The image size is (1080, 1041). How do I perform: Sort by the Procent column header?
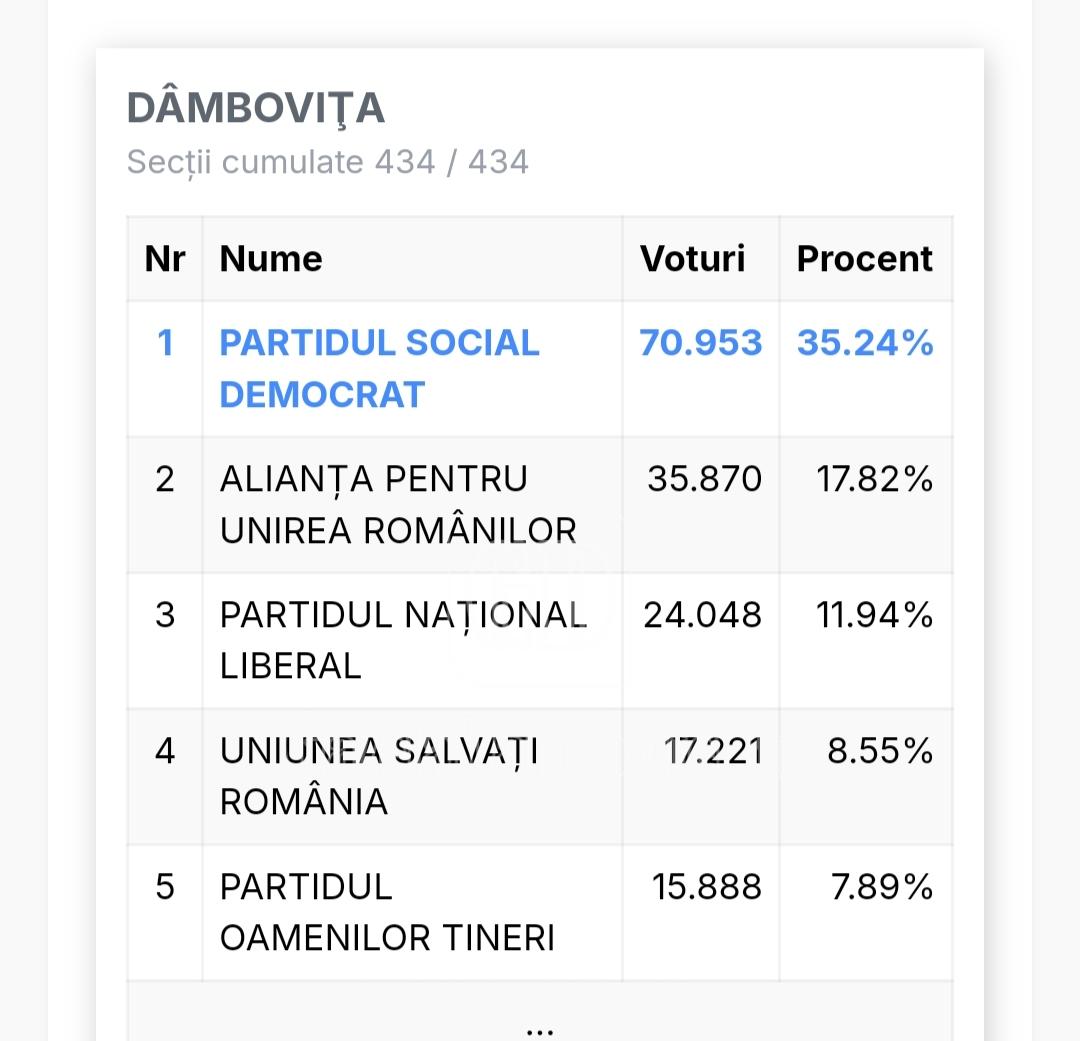click(864, 259)
